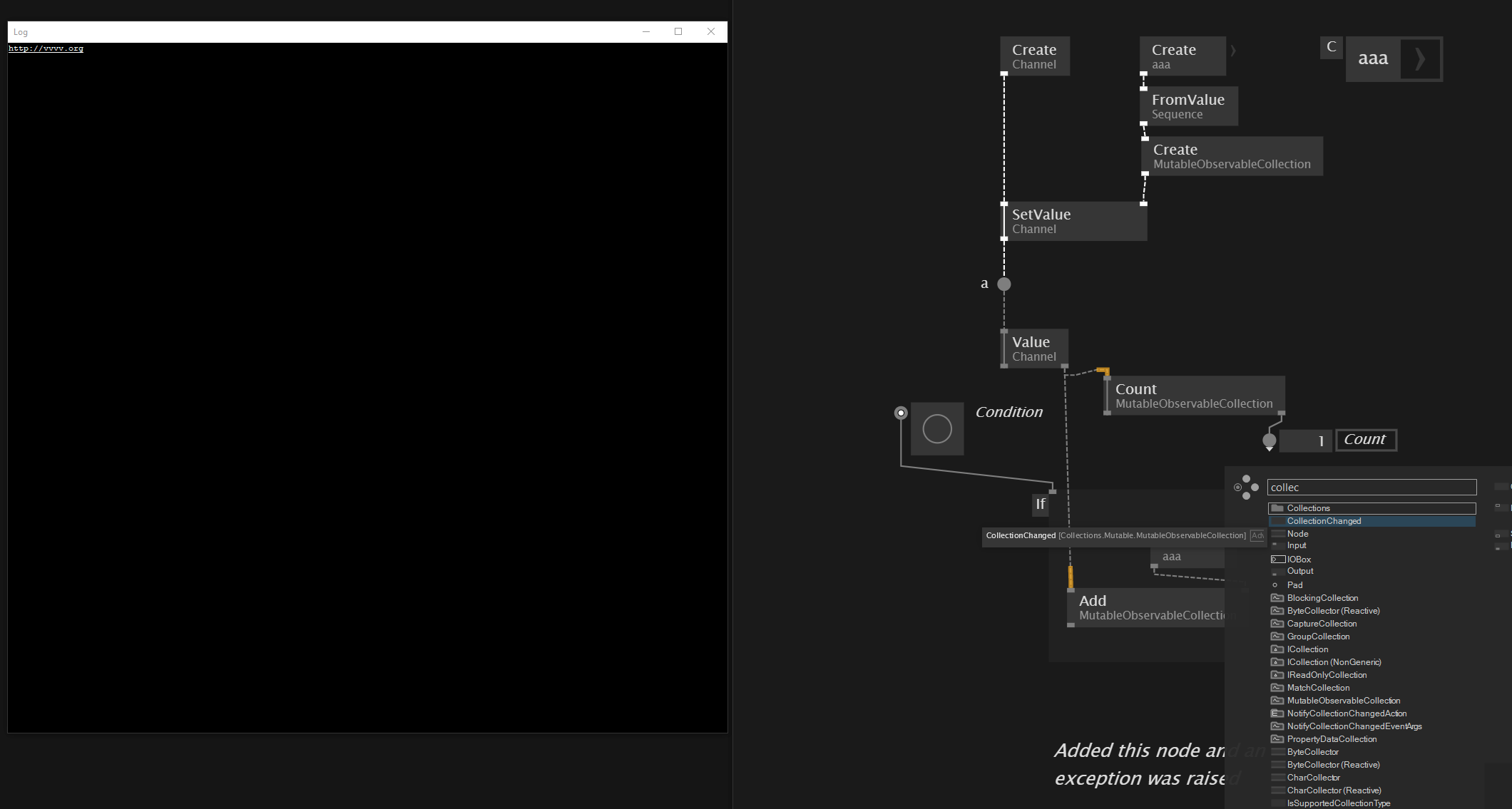The height and width of the screenshot is (809, 1512).
Task: Select the FromValue Sequence node
Action: (1189, 106)
